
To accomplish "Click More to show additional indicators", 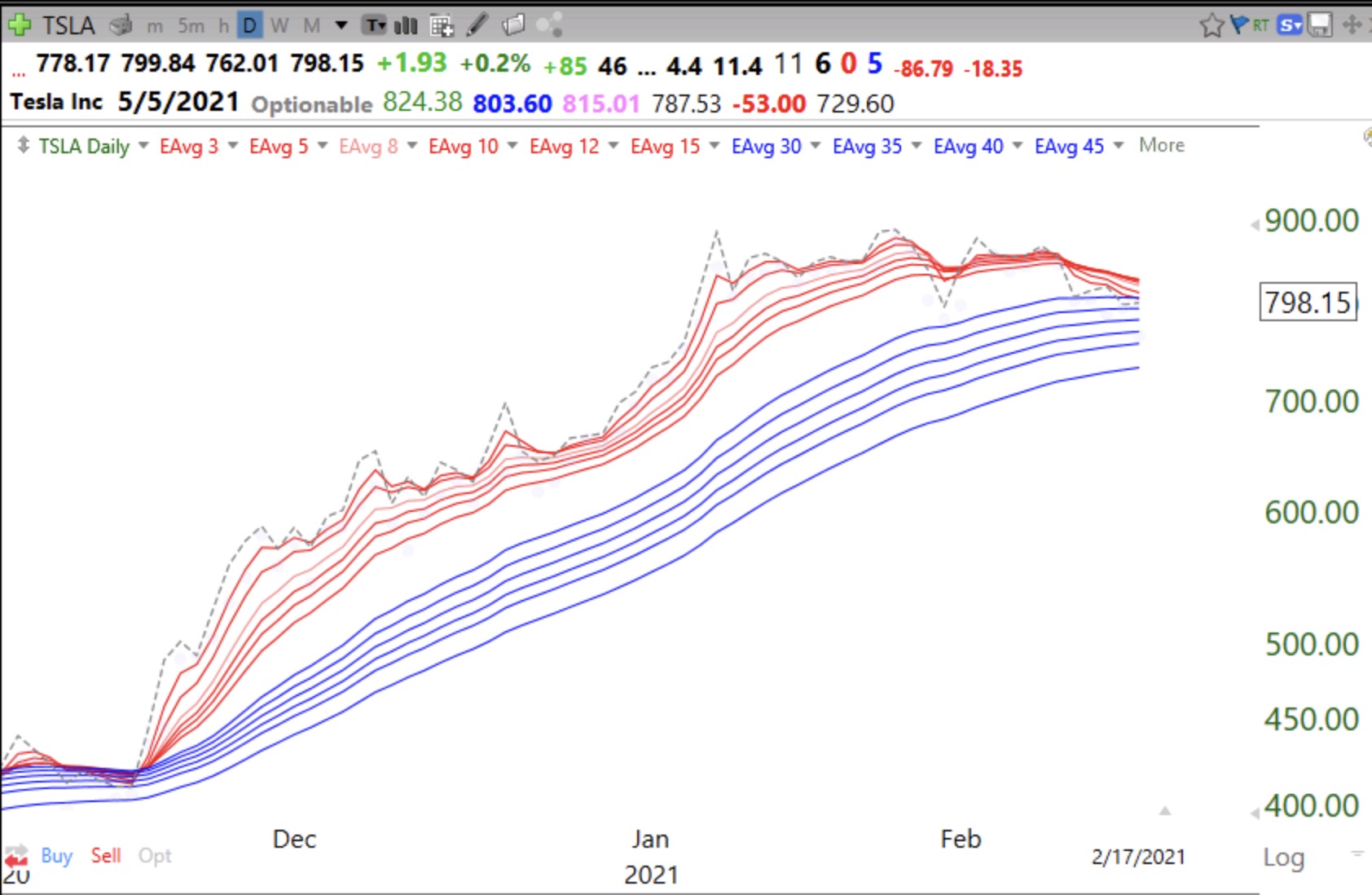I will [1162, 145].
